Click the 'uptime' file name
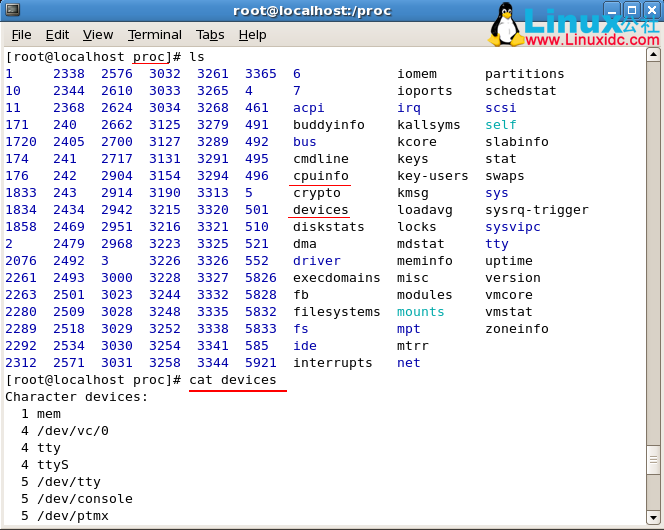The width and height of the screenshot is (664, 530). (509, 261)
